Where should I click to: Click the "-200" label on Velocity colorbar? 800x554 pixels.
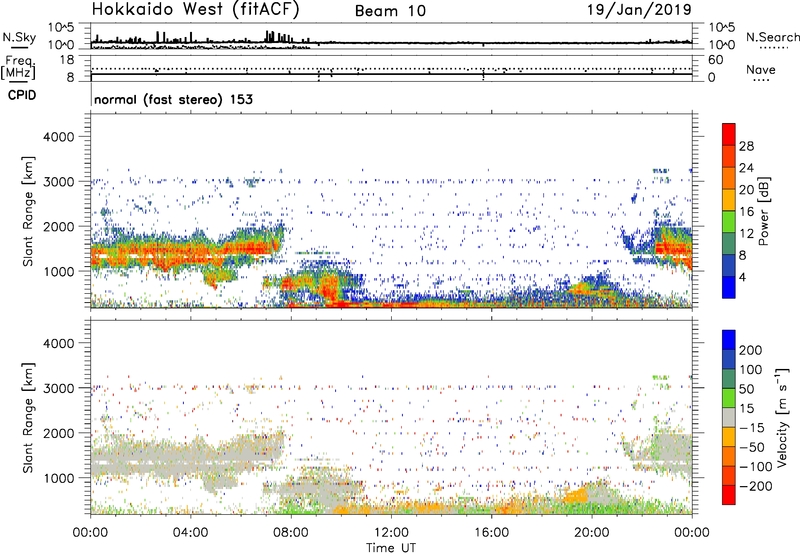[x=756, y=486]
